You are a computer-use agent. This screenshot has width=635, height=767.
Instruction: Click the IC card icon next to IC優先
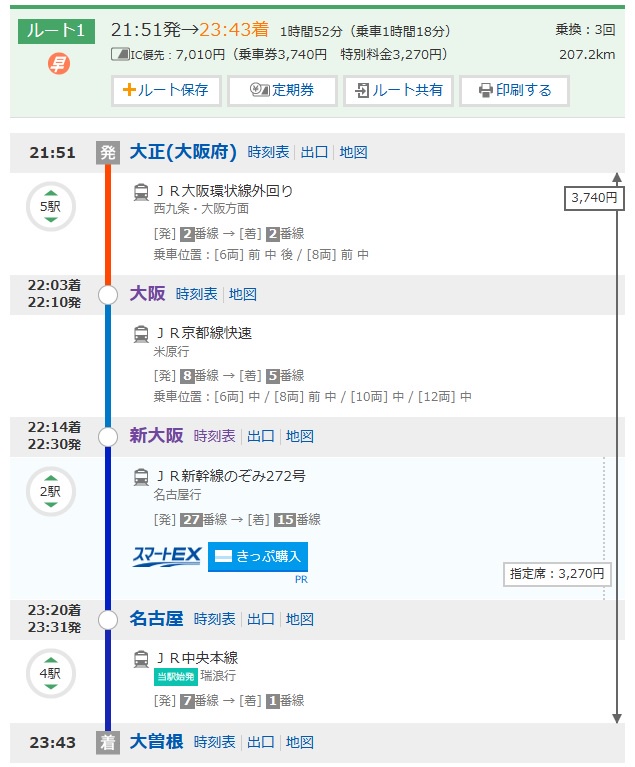click(120, 54)
